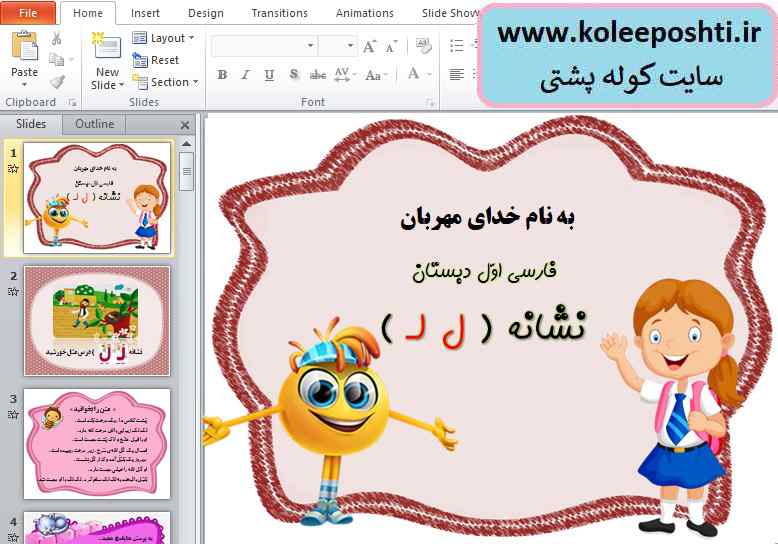Screen dimensions: 778x544
Task: Open the Slide Show tab
Action: click(451, 13)
